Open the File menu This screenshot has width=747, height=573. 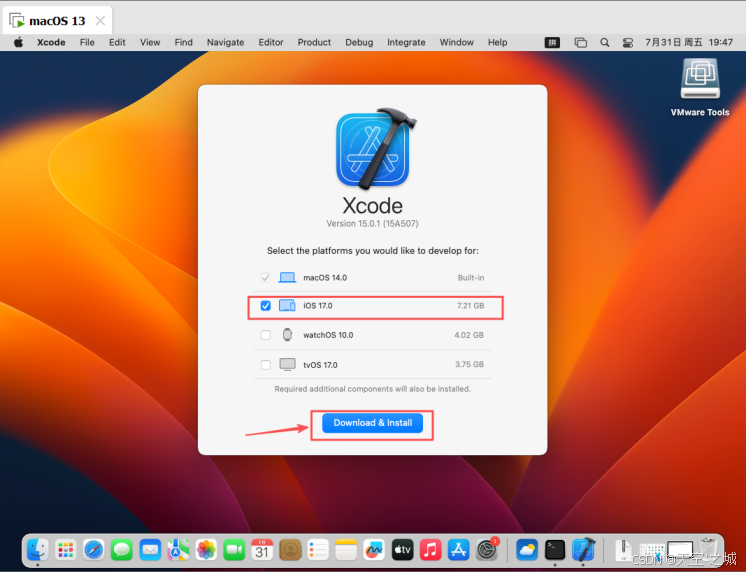point(87,42)
